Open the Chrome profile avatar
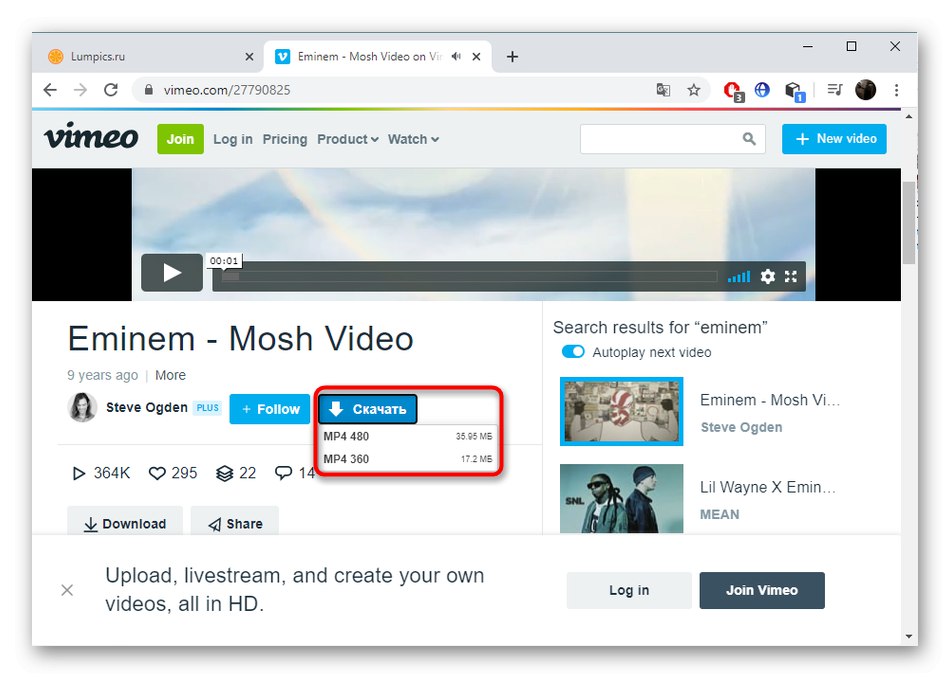Image resolution: width=950 pixels, height=678 pixels. (866, 90)
